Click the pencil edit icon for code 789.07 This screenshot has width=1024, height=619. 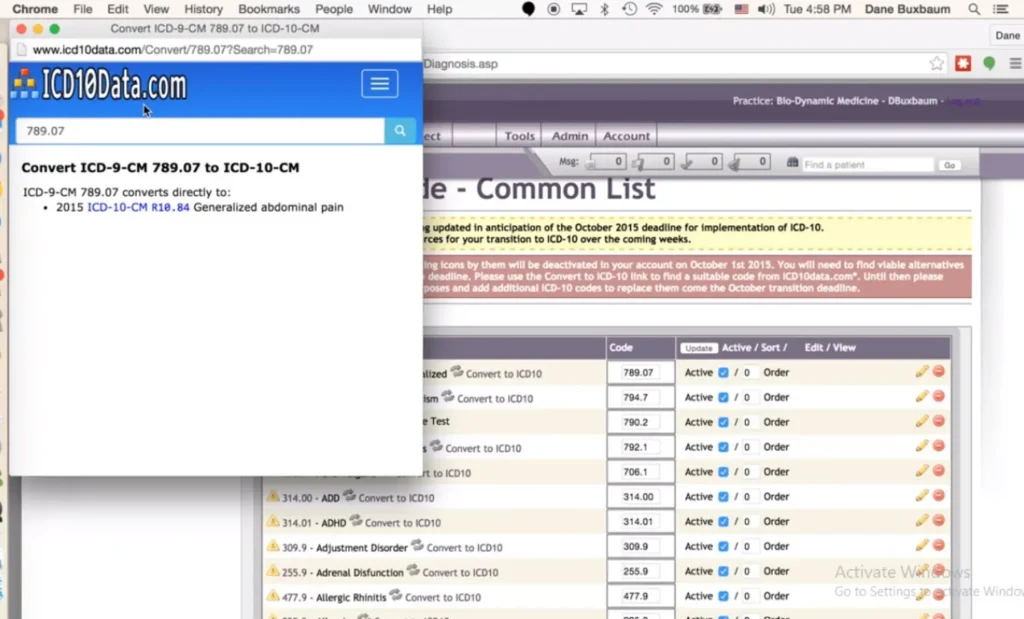(x=920, y=371)
